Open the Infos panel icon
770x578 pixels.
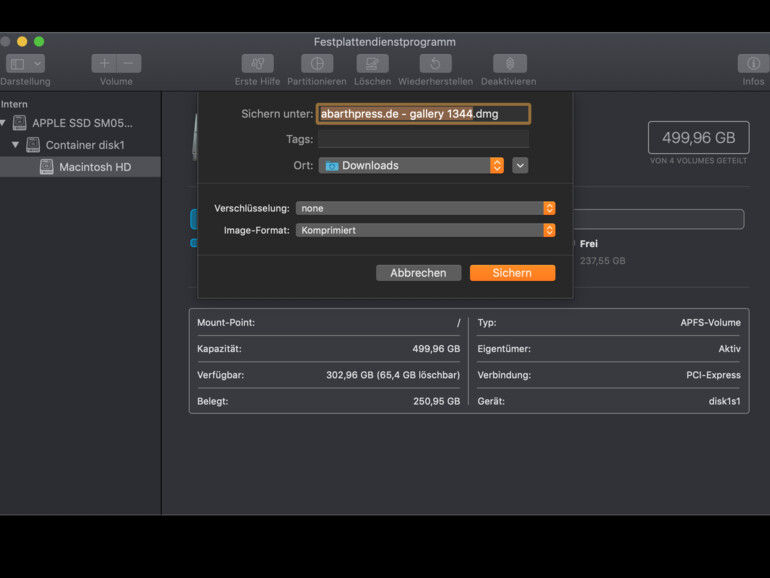coord(753,64)
